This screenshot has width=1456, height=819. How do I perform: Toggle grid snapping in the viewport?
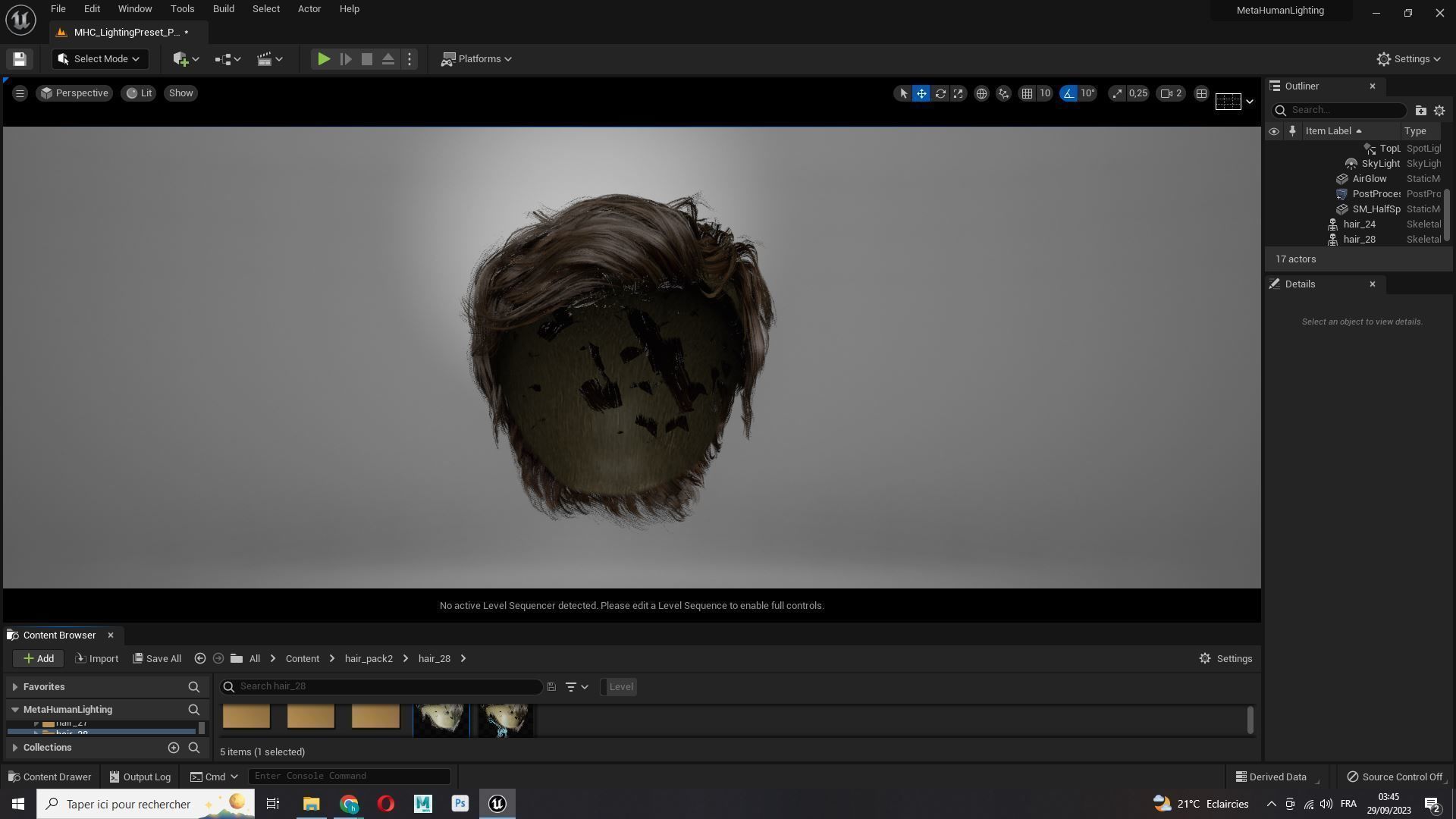click(x=1027, y=93)
